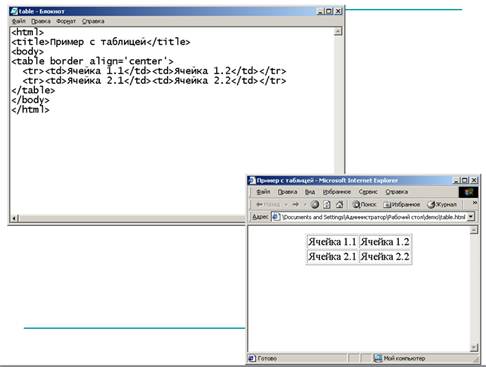Click the <body> opening tag line
486x367 pixels.
[28, 51]
